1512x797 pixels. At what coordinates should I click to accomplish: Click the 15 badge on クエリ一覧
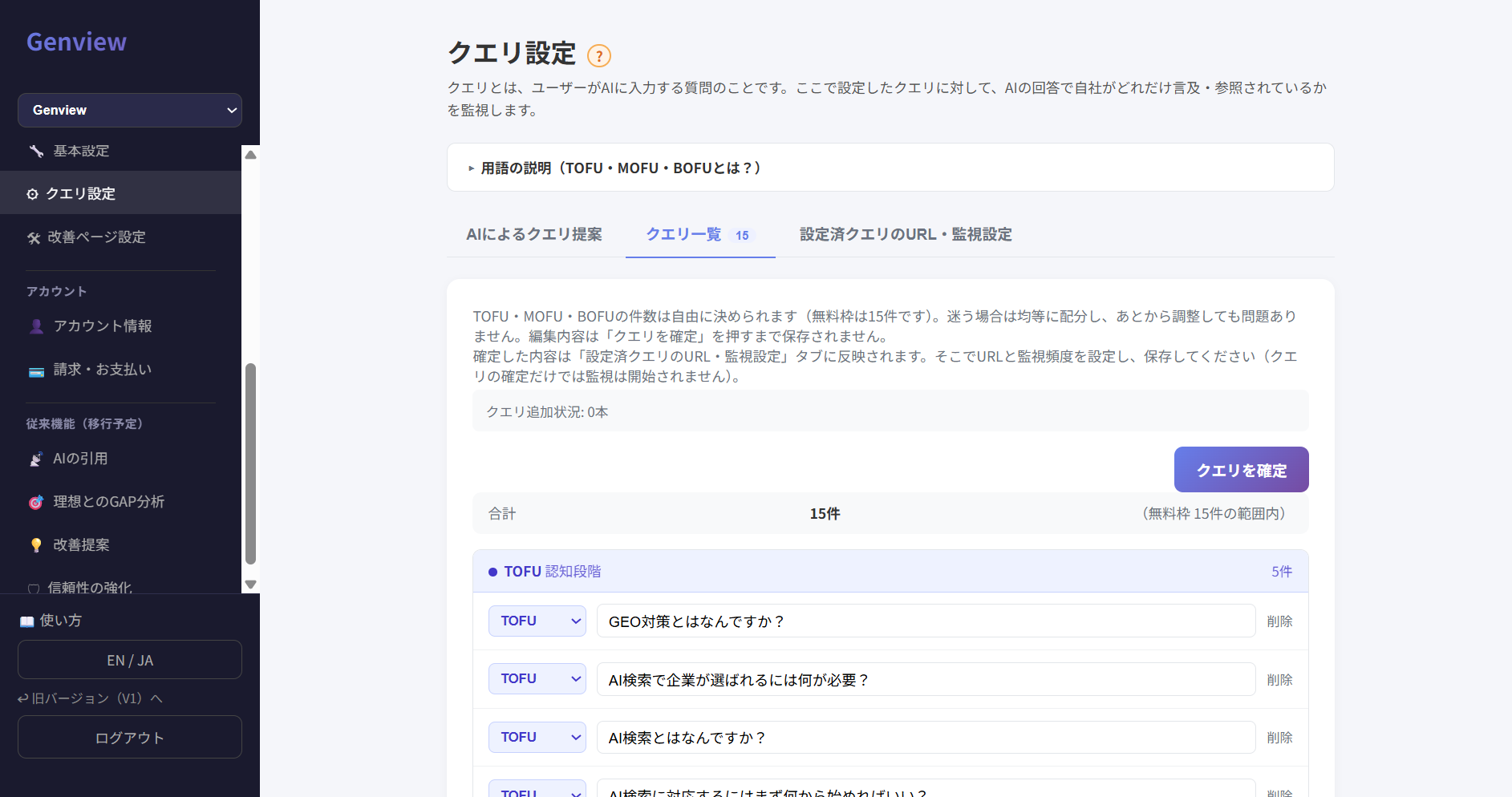point(742,235)
